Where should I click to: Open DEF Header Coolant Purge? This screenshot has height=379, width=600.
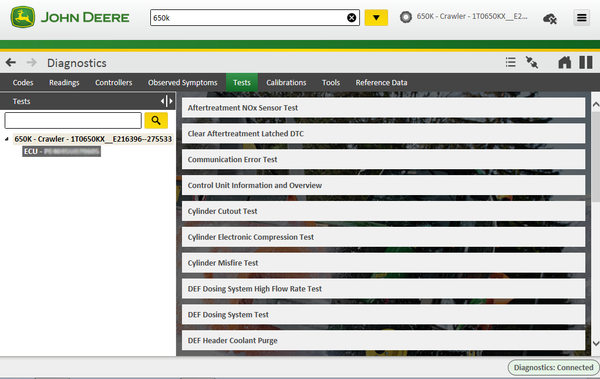pos(383,340)
